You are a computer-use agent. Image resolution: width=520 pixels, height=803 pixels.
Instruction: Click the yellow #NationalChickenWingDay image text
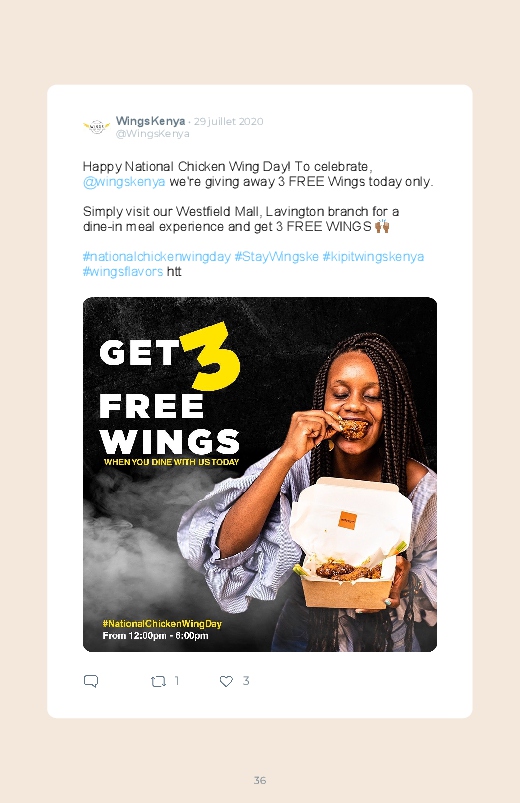162,624
